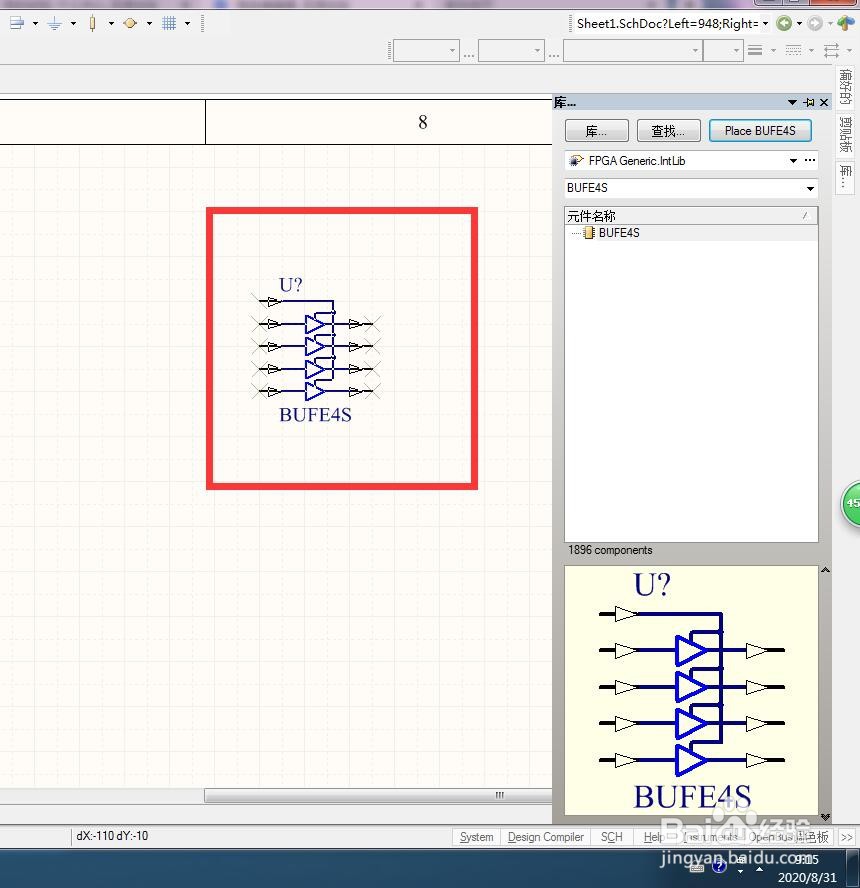Click the ellipsis button beside library selector
The width and height of the screenshot is (860, 888).
coord(810,160)
